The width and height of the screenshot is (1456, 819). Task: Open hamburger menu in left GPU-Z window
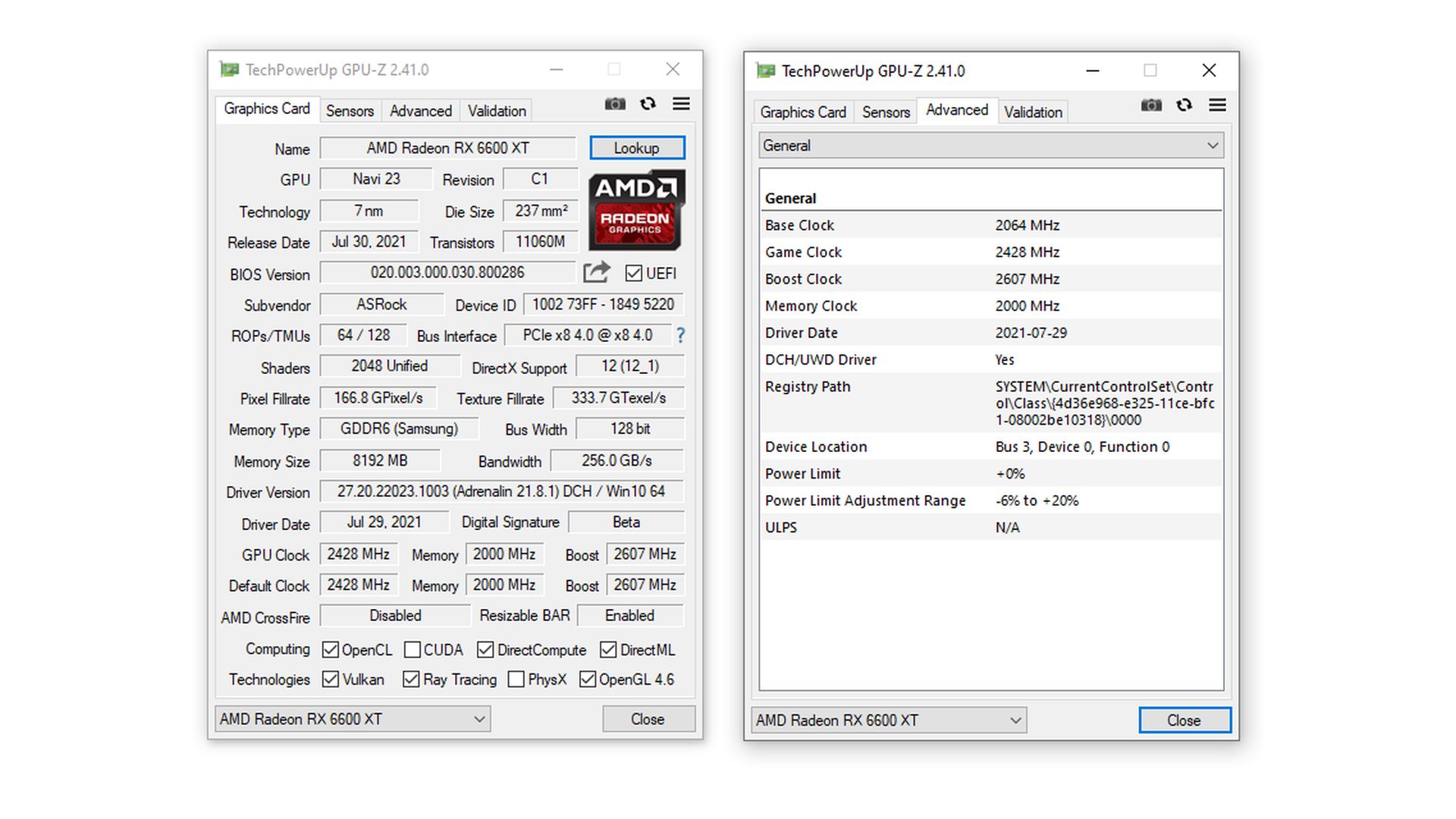pos(681,104)
